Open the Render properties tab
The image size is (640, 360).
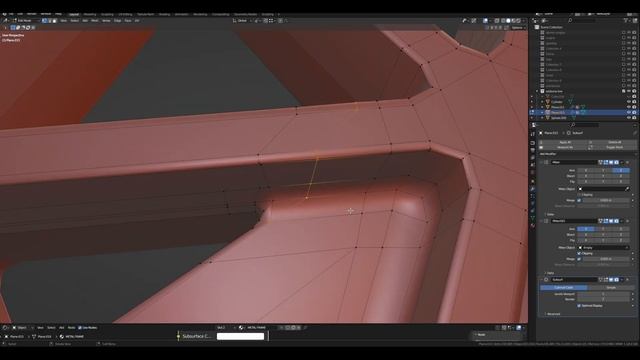pyautogui.click(x=533, y=143)
